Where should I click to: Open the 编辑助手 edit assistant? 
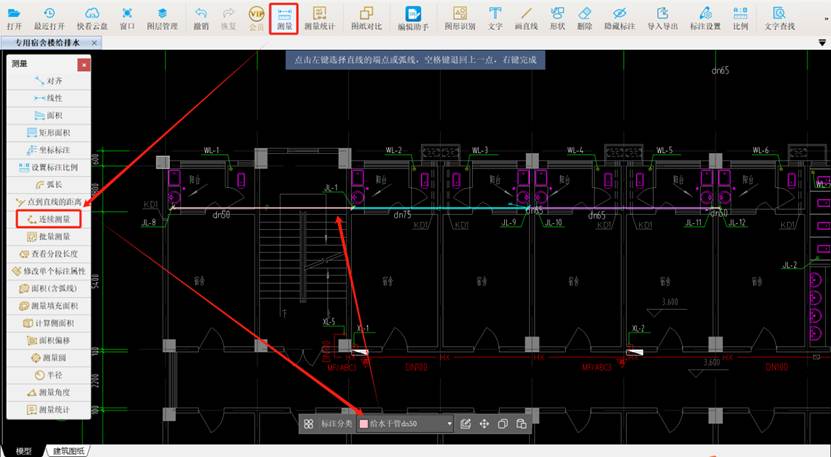(x=413, y=18)
